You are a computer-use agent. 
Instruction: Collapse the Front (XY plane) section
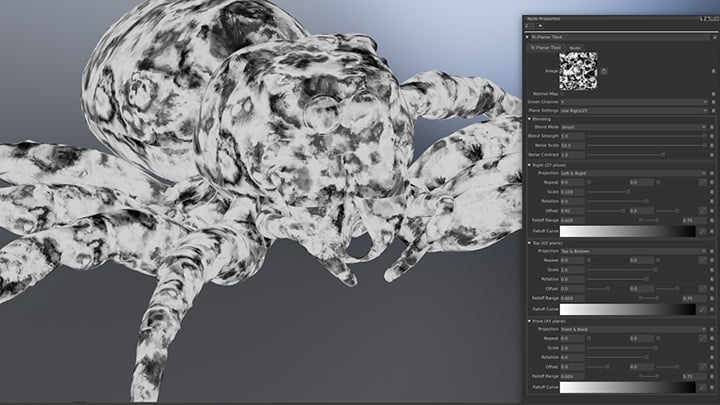(x=529, y=321)
